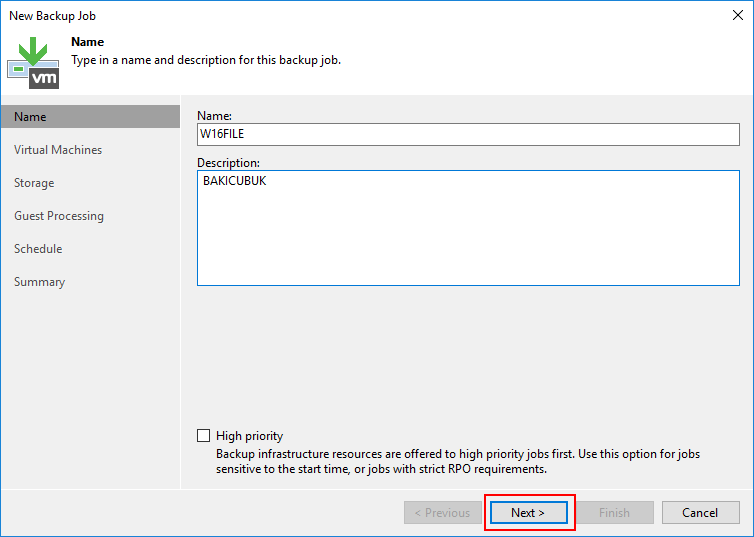Click the Description: label above the text box
Image resolution: width=754 pixels, height=537 pixels.
228,163
